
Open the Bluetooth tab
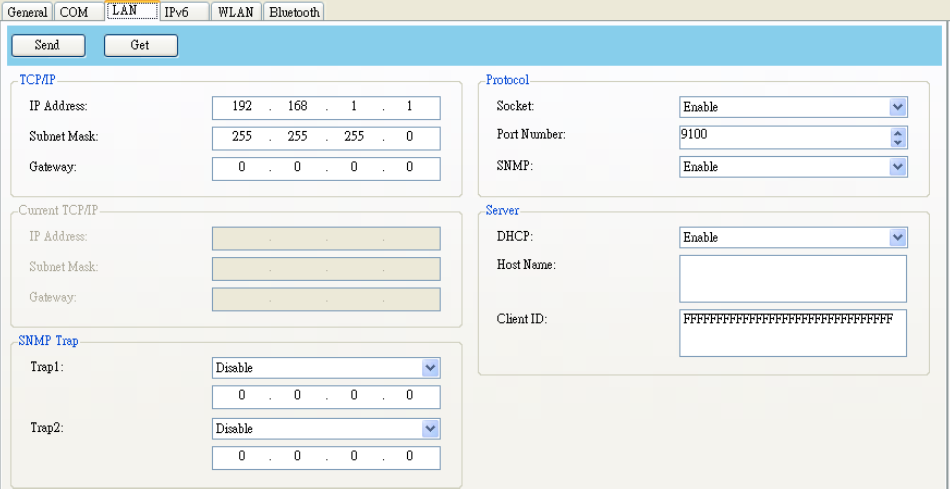(x=294, y=12)
